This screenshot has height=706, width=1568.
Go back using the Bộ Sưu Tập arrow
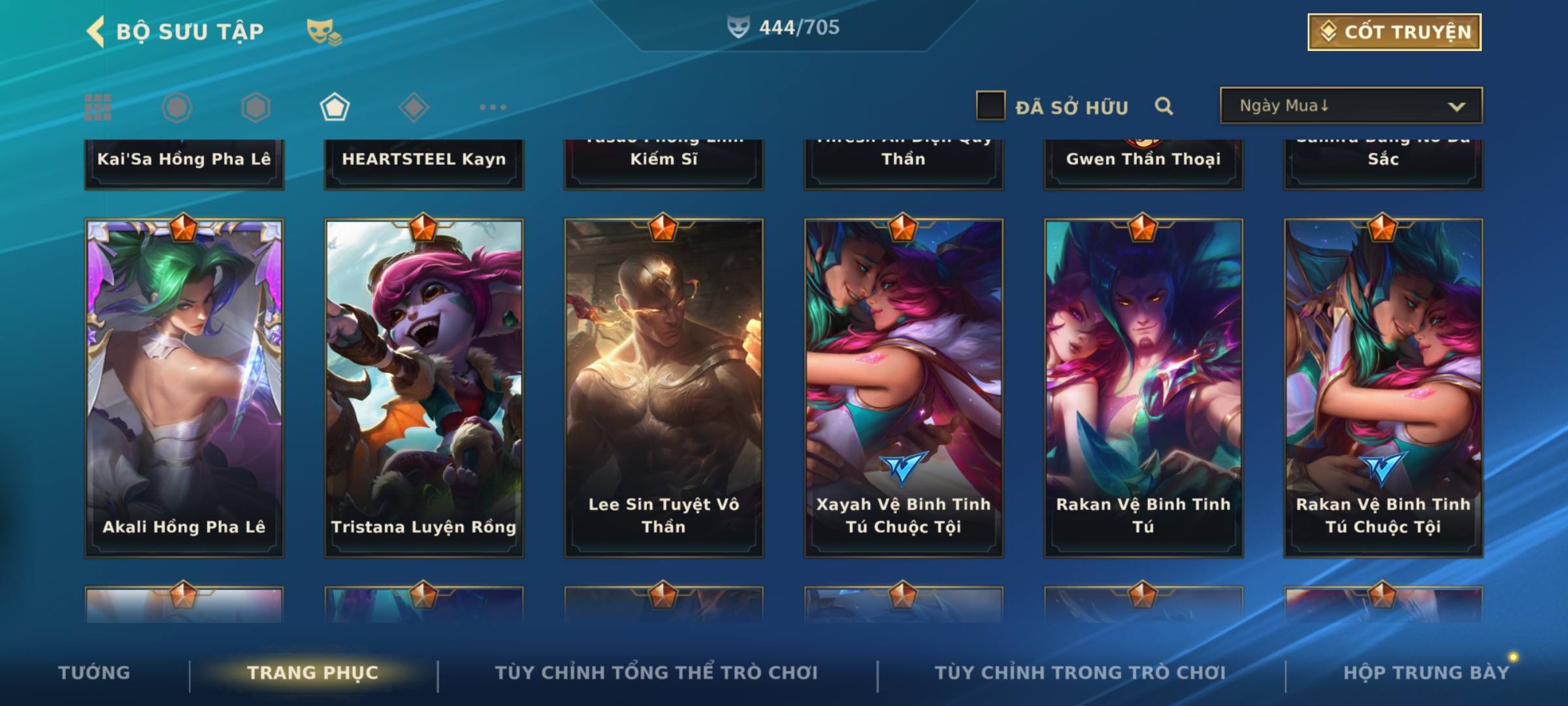coord(95,31)
